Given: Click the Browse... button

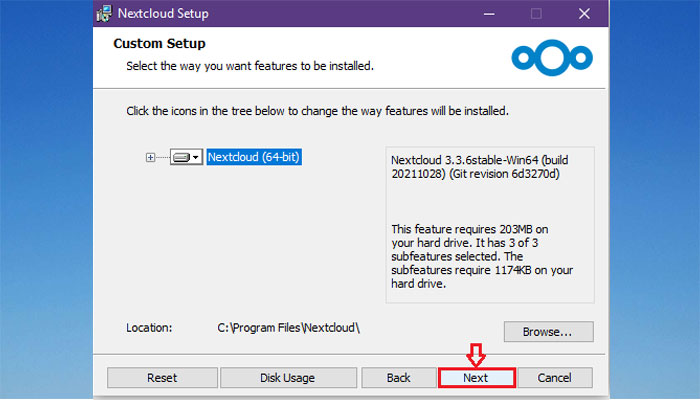Looking at the screenshot, I should coord(549,332).
